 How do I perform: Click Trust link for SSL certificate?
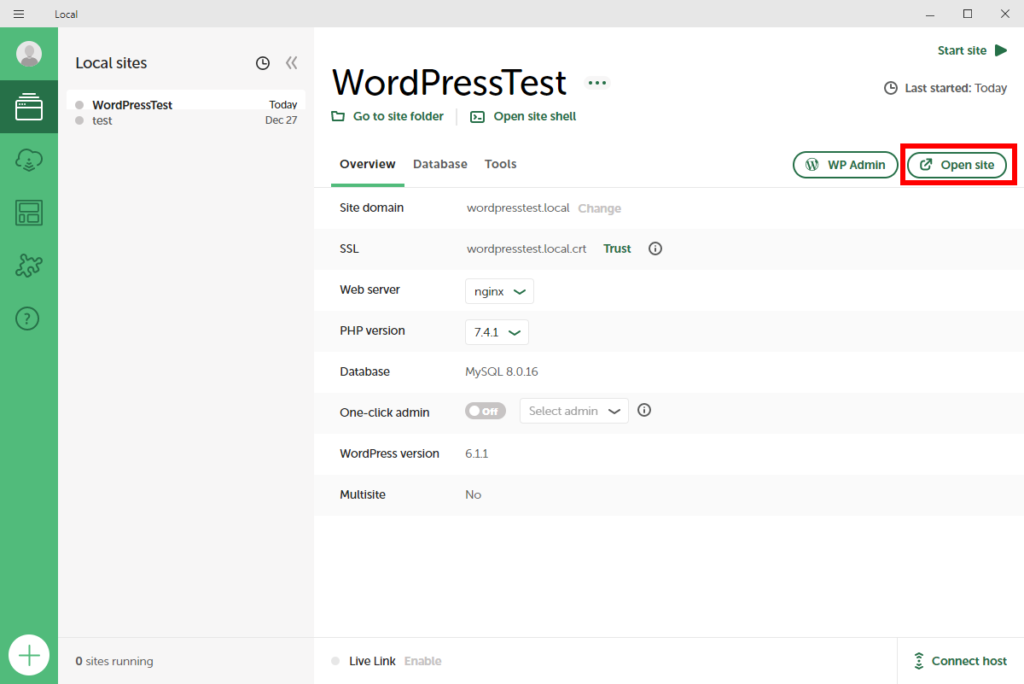coord(617,249)
